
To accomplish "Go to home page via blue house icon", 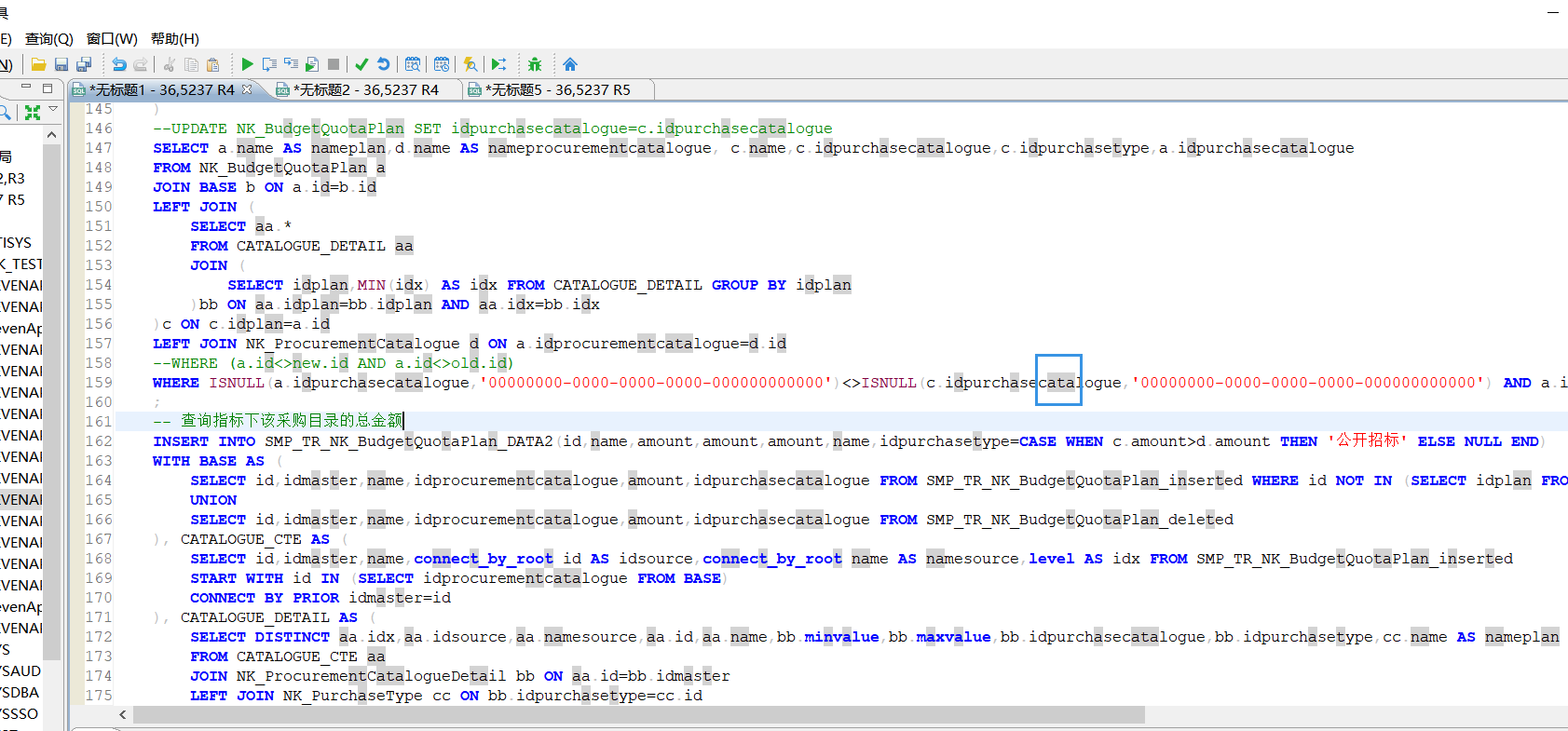I will (570, 64).
